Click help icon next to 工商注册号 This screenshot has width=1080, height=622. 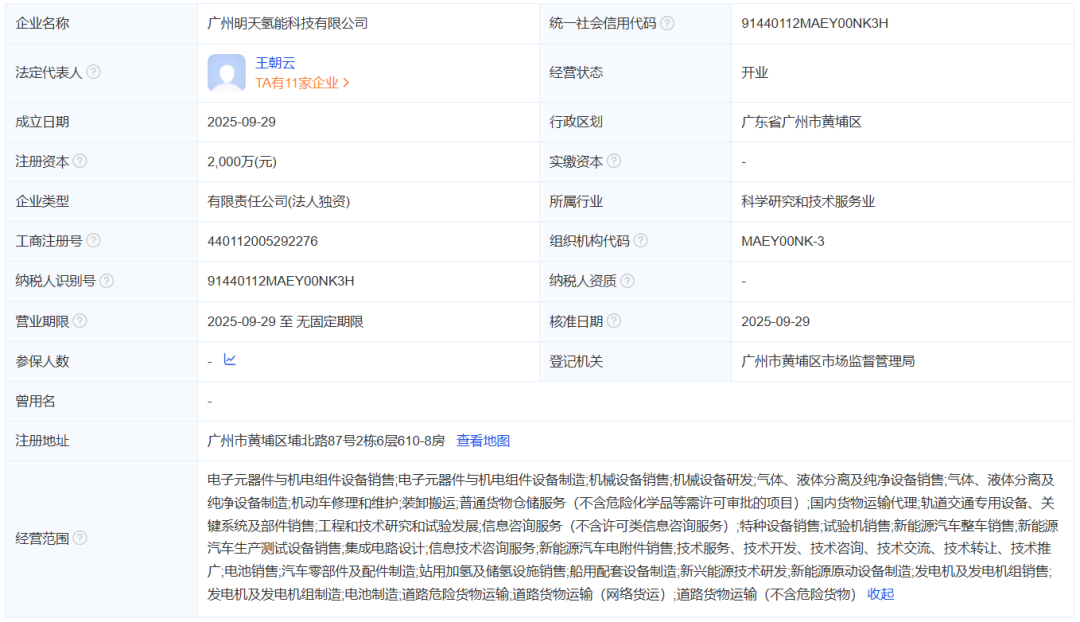click(93, 241)
